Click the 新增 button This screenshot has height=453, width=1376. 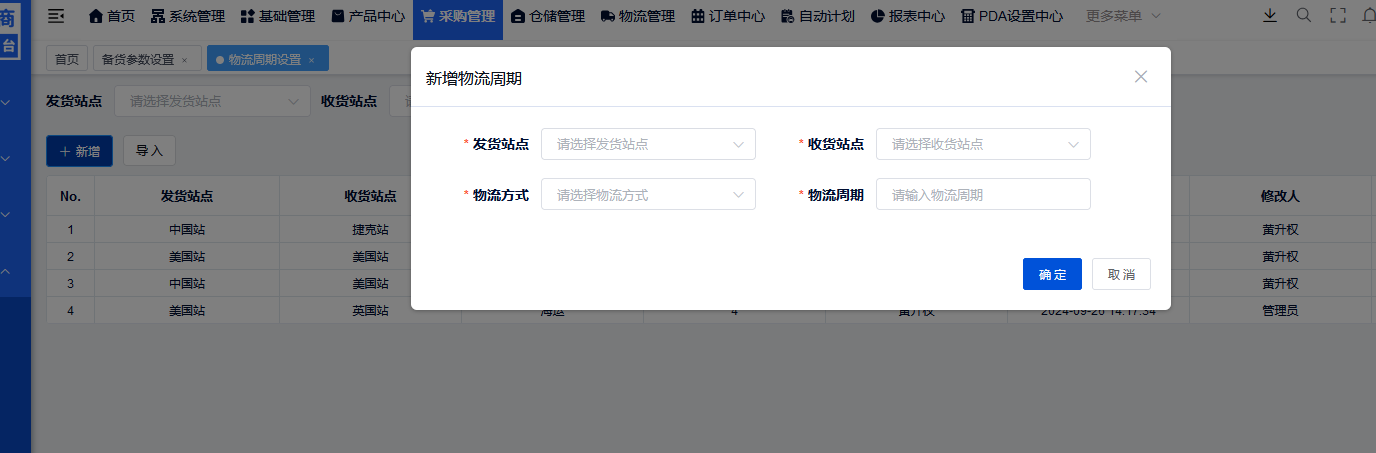click(x=79, y=151)
